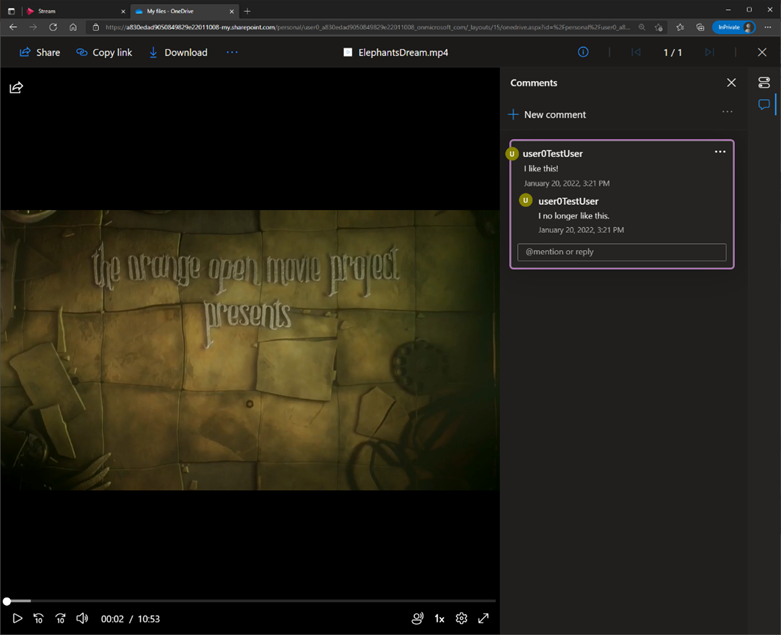Viewport: 781px width, 635px height.
Task: Skip back 10 seconds
Action: [x=38, y=619]
